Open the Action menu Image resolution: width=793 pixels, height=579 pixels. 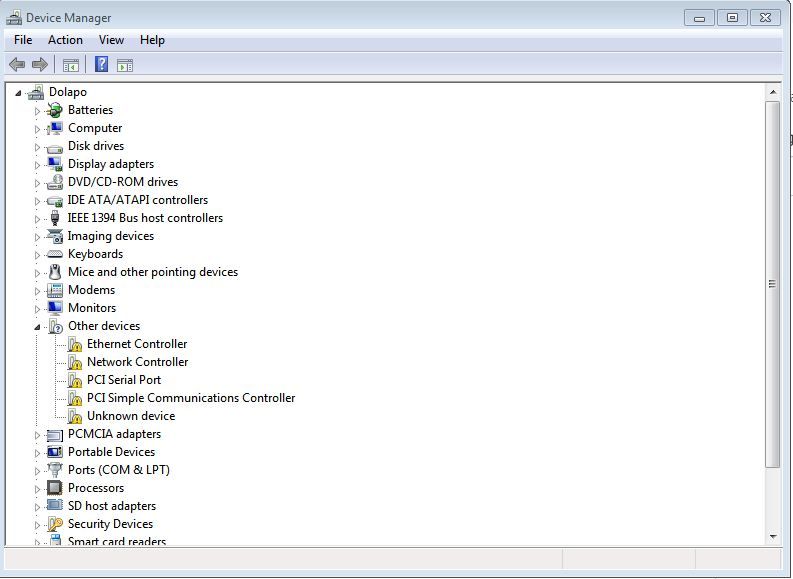[x=65, y=40]
